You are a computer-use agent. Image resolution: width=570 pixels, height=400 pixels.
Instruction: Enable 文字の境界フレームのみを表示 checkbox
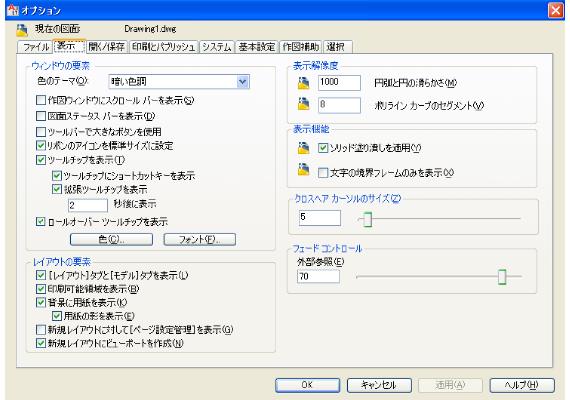tap(323, 172)
